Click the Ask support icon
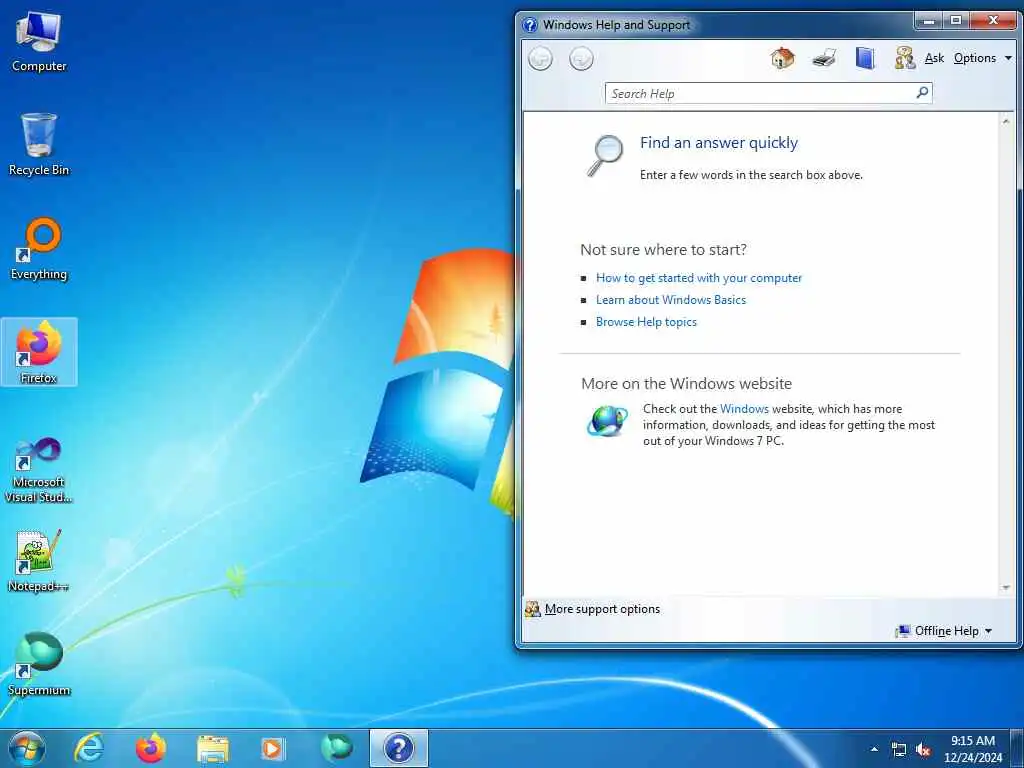Image resolution: width=1024 pixels, height=768 pixels. tap(905, 58)
